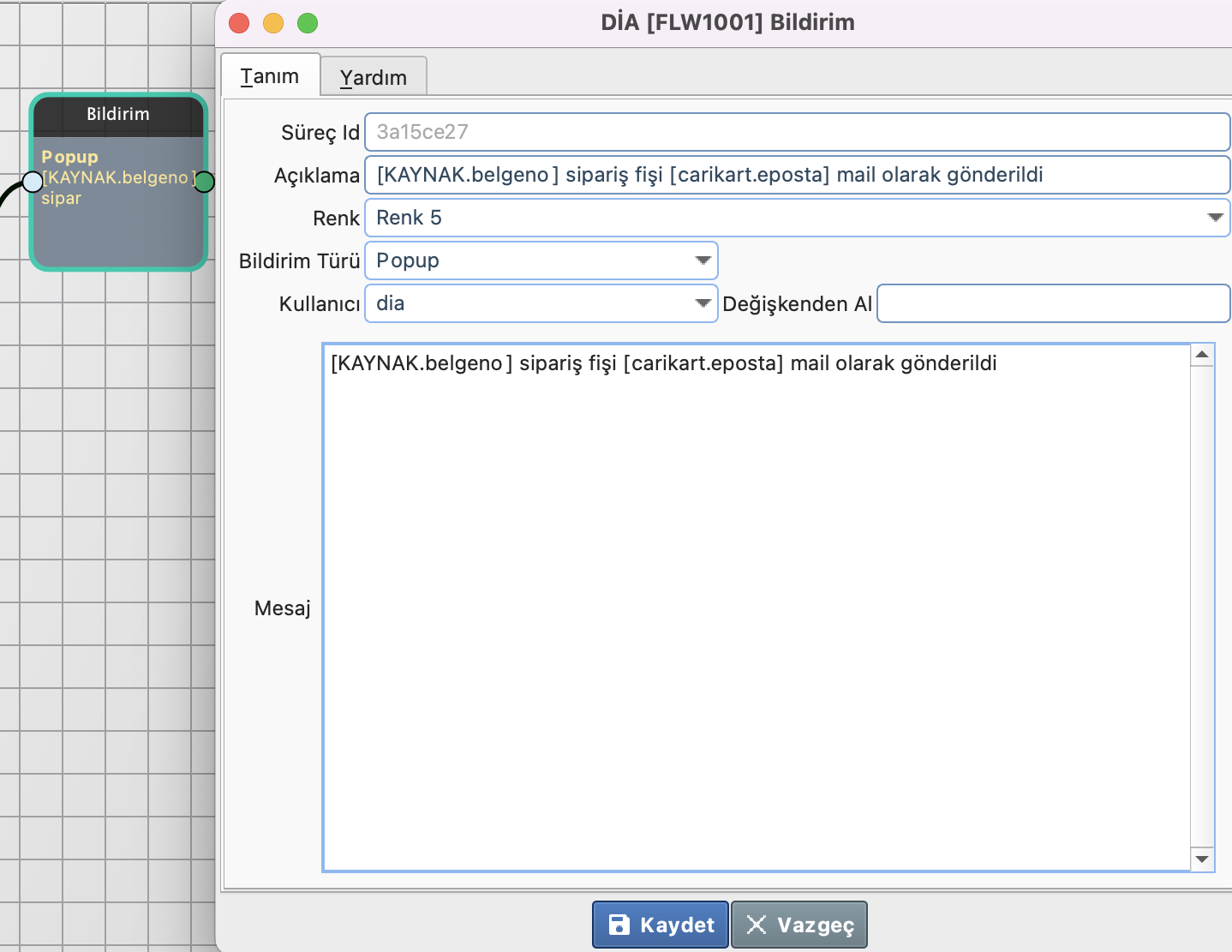Expand the Bildirim Türü dropdown
This screenshot has height=952, width=1232.
coord(703,260)
